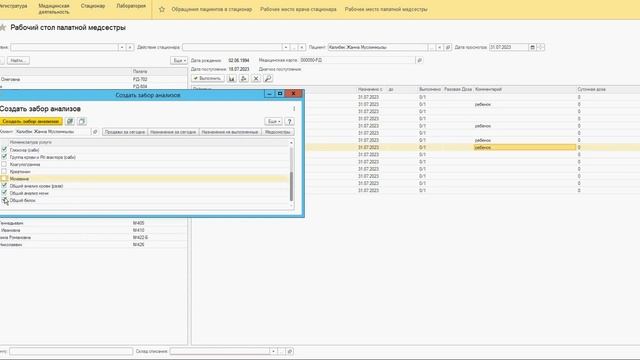Untick the Общий анализ мочи checkbox

(x=4, y=193)
